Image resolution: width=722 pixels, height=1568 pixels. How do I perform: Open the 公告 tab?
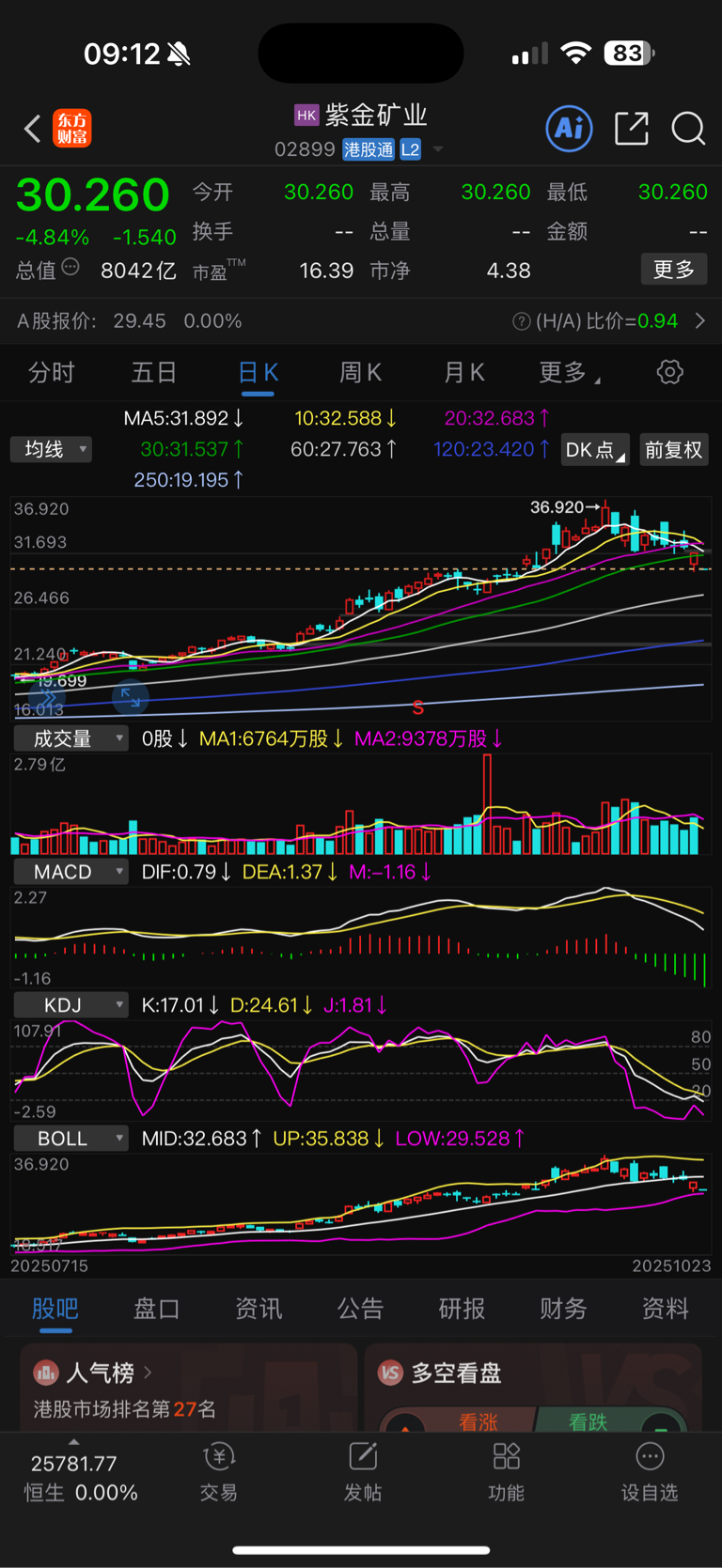[360, 1309]
